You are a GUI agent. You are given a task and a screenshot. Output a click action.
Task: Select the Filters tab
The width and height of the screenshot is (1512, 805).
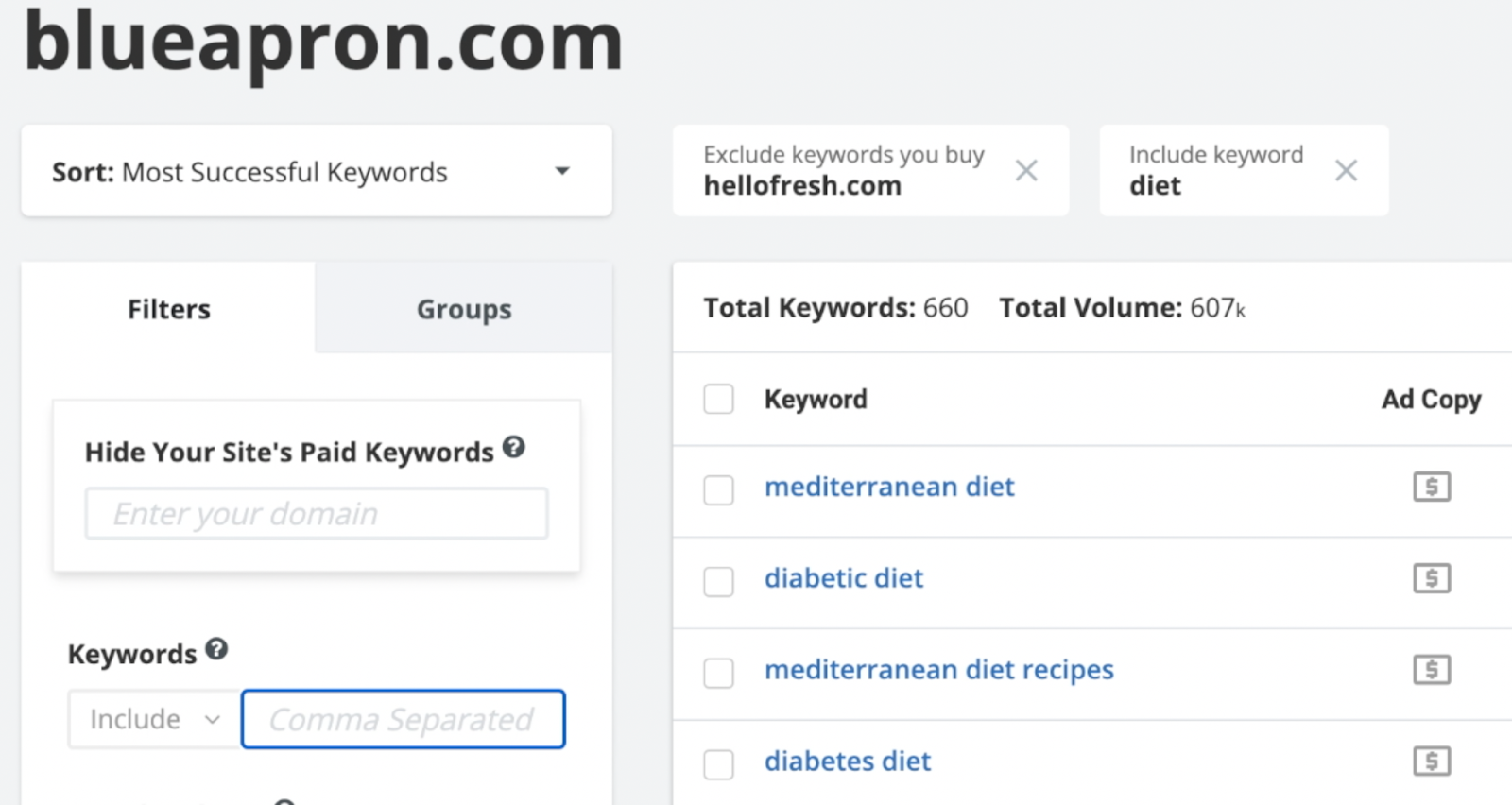169,309
